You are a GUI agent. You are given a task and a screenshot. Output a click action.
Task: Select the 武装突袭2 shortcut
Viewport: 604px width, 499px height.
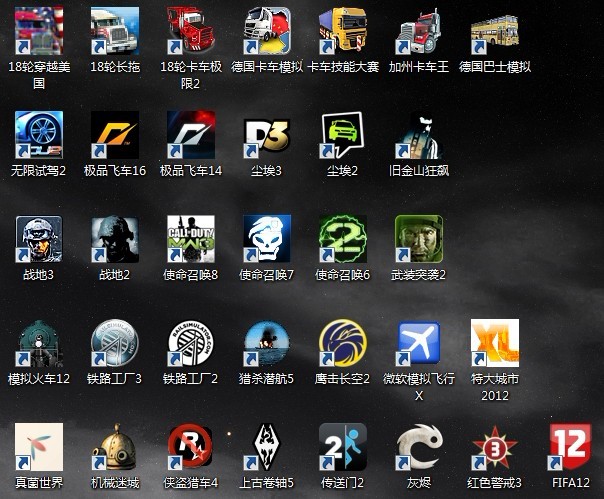pos(419,238)
